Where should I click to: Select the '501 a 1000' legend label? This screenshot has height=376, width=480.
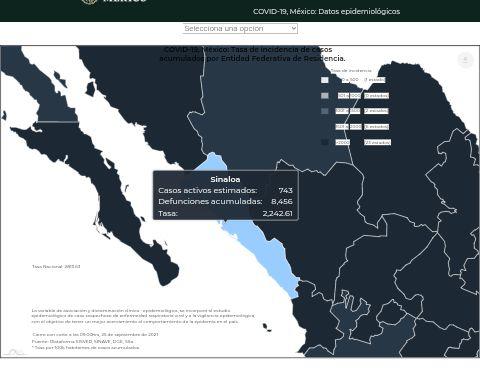pyautogui.click(x=349, y=96)
